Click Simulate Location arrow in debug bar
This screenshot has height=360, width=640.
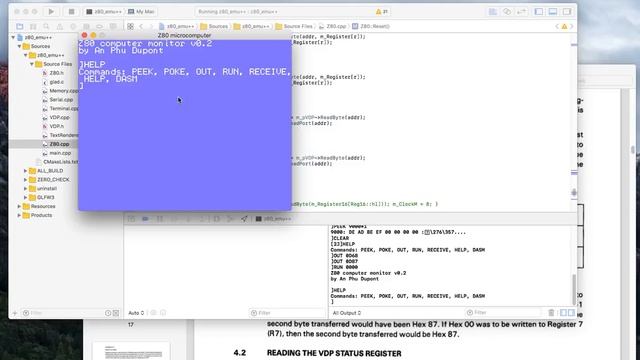[244, 219]
